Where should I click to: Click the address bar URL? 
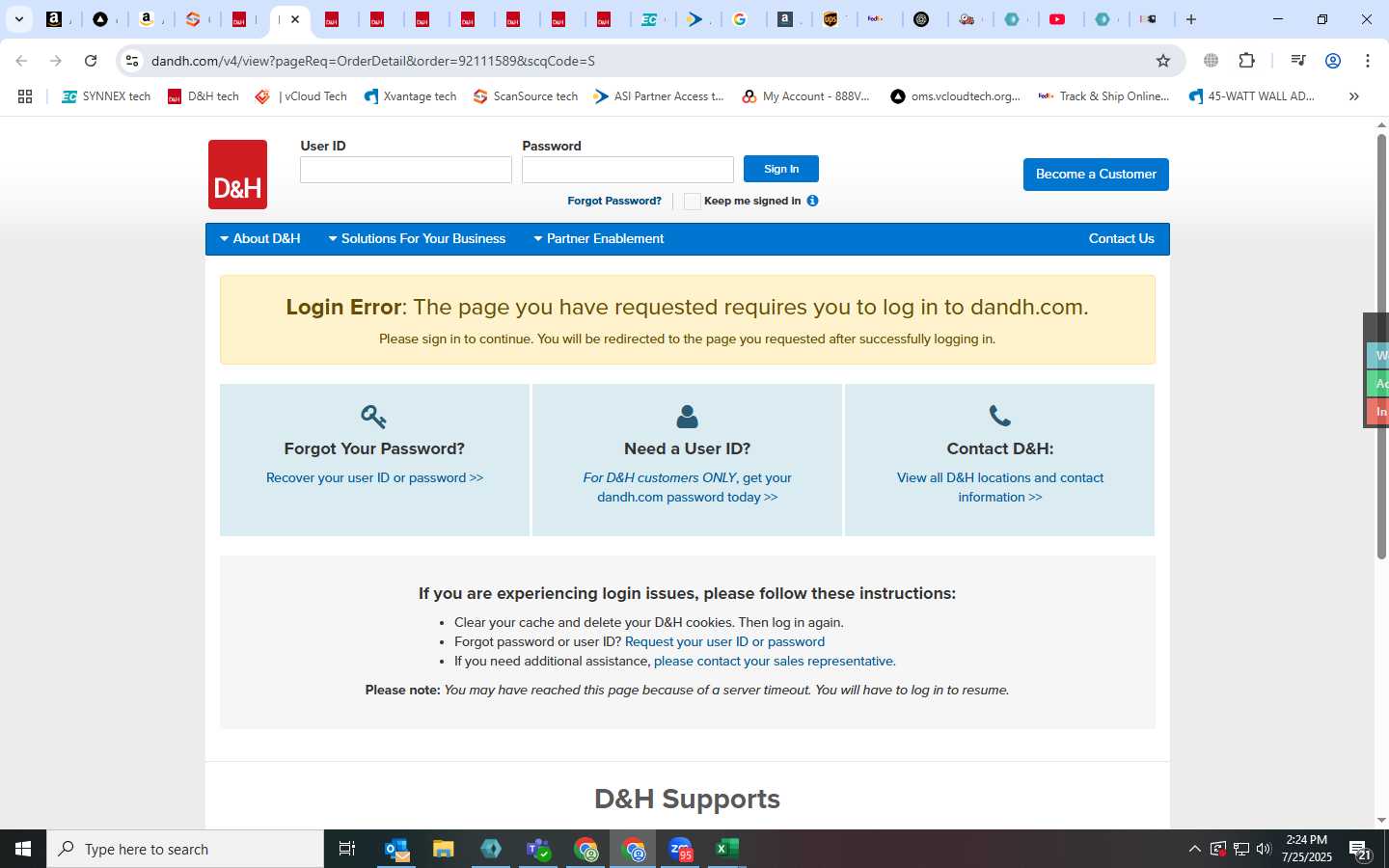pyautogui.click(x=373, y=61)
